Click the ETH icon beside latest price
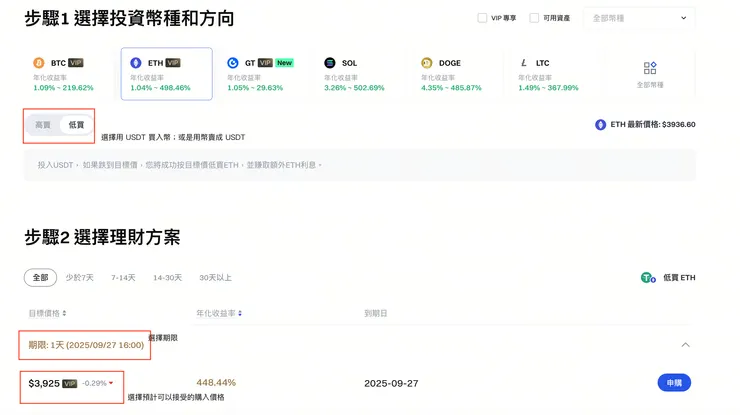This screenshot has width=740, height=415. click(600, 125)
